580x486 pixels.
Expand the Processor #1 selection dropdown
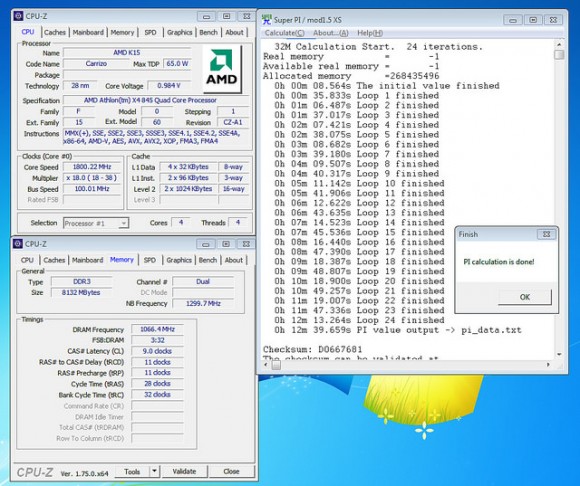point(124,223)
